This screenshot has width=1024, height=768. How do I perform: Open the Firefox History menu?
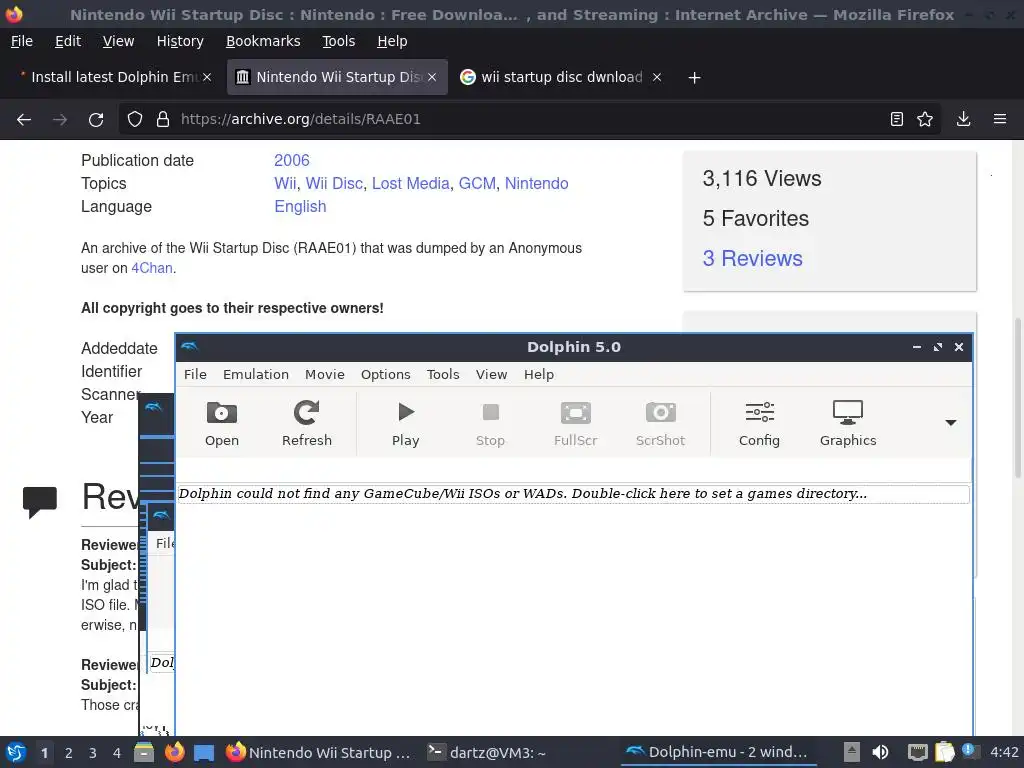[180, 41]
